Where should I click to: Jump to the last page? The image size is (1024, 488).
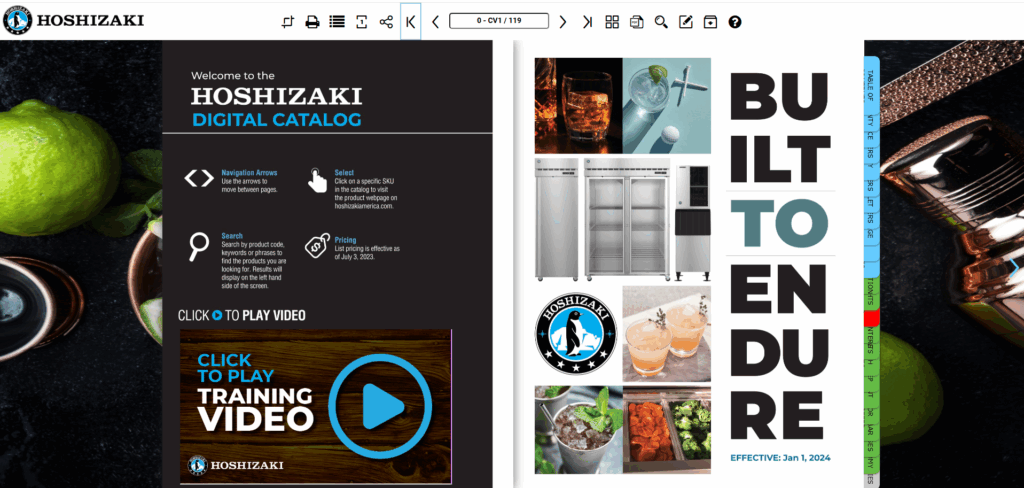(587, 22)
